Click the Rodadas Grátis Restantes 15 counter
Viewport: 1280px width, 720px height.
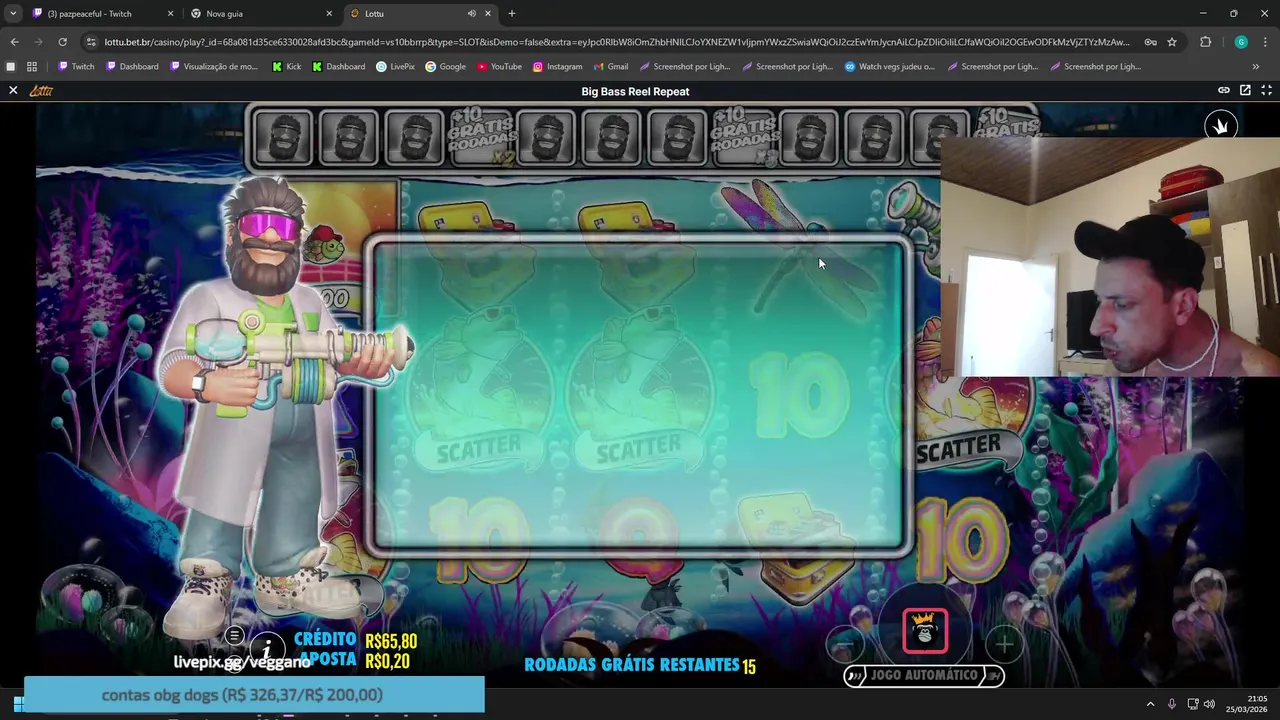pos(640,665)
